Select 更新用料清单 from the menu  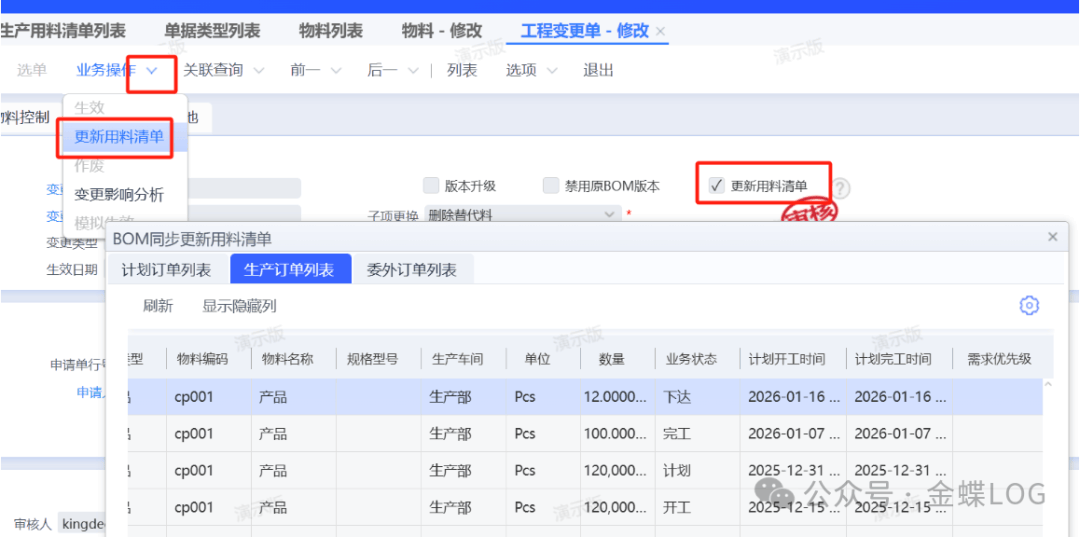coord(119,137)
